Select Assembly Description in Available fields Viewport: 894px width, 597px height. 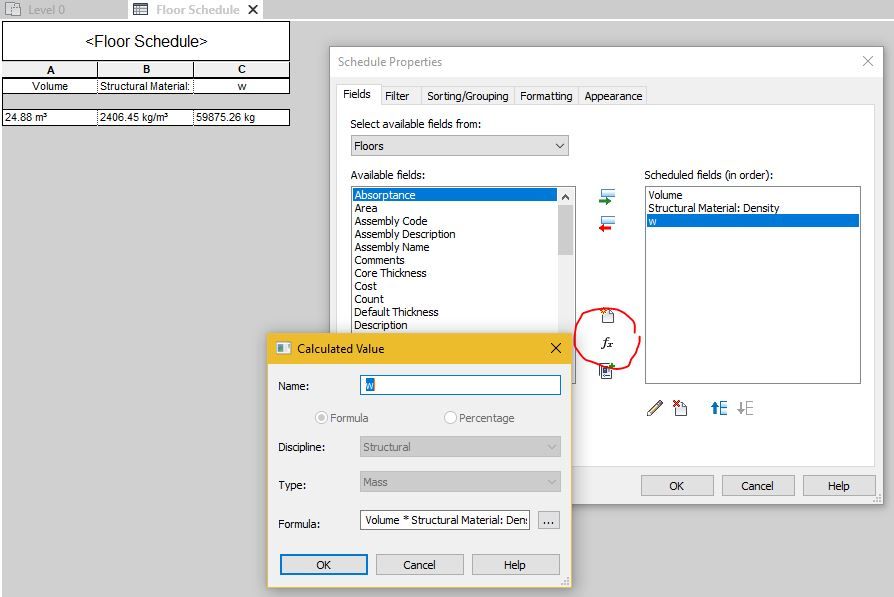point(454,234)
